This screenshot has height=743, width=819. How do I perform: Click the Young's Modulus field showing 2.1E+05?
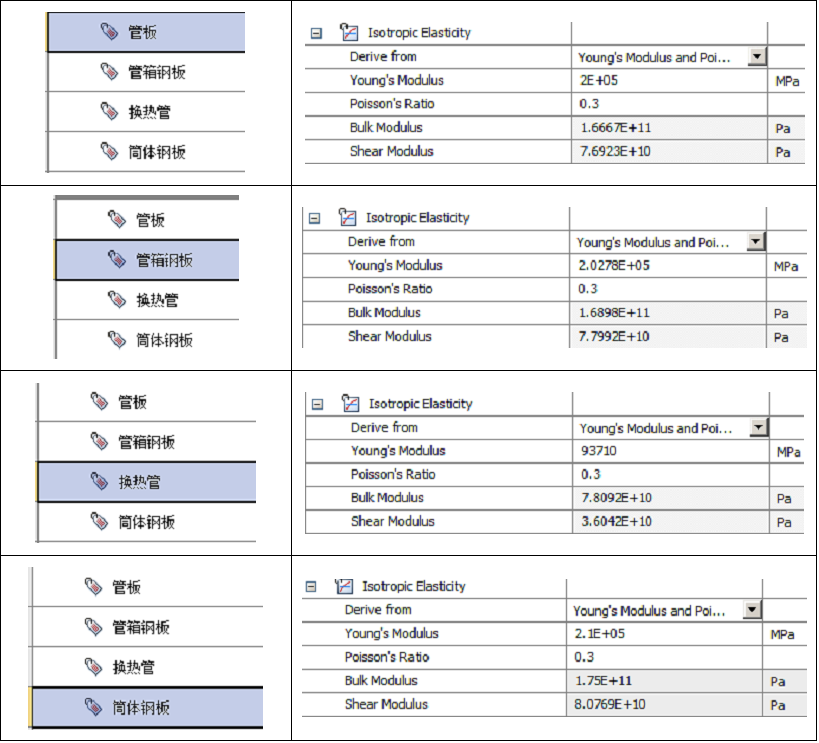coord(664,634)
